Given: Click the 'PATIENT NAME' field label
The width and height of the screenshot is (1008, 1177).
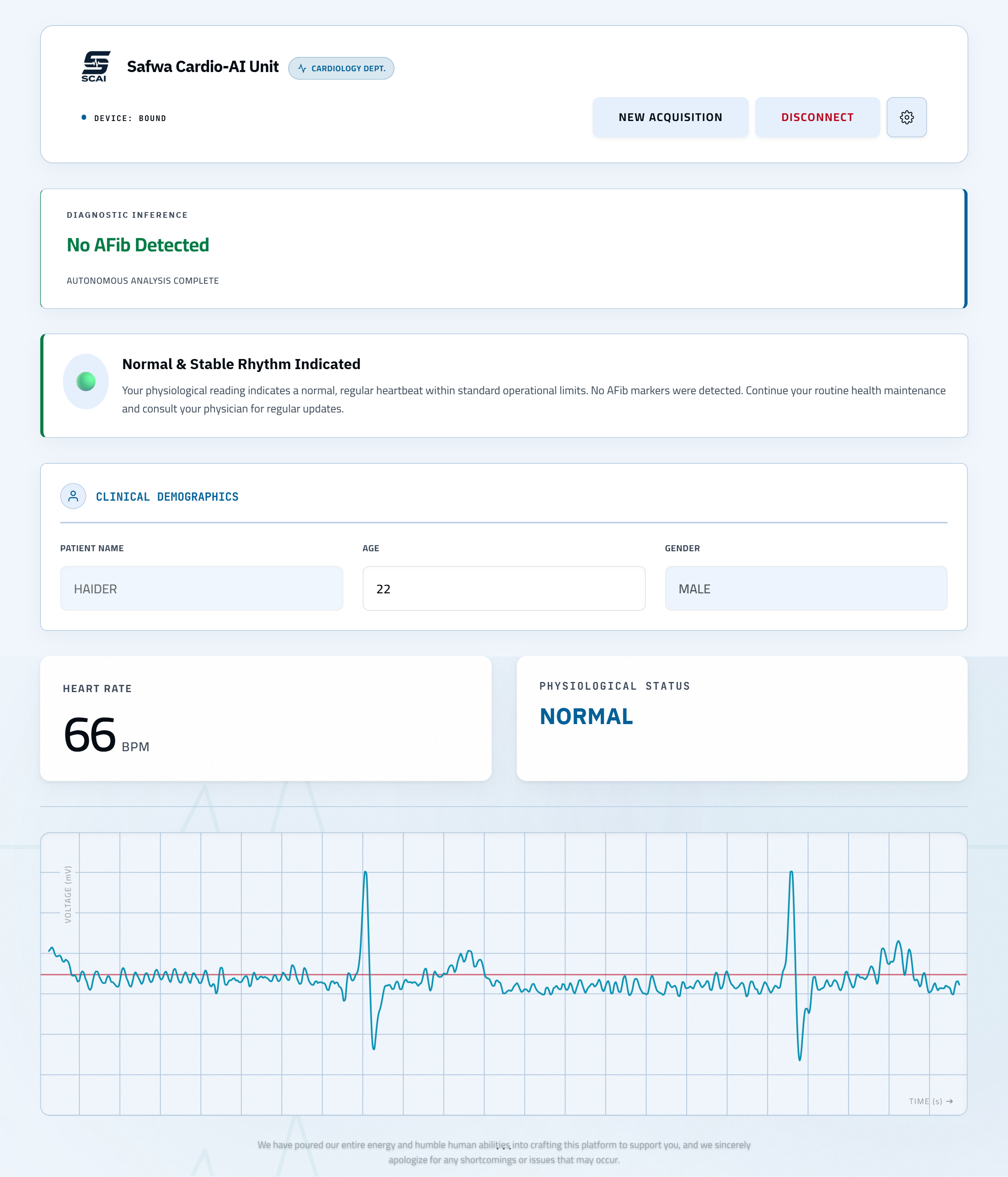Looking at the screenshot, I should point(92,548).
